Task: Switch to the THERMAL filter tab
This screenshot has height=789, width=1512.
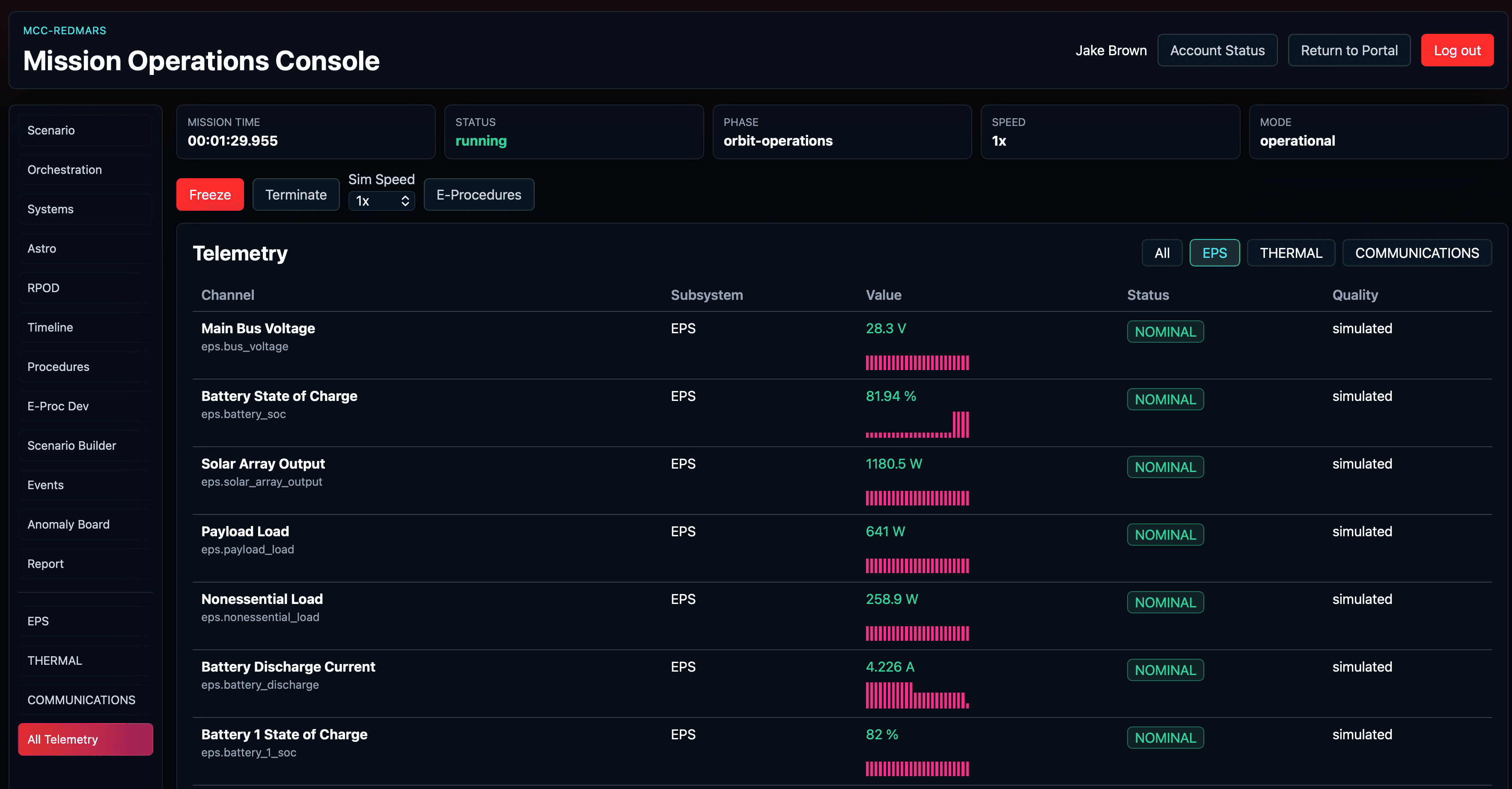Action: 1291,253
